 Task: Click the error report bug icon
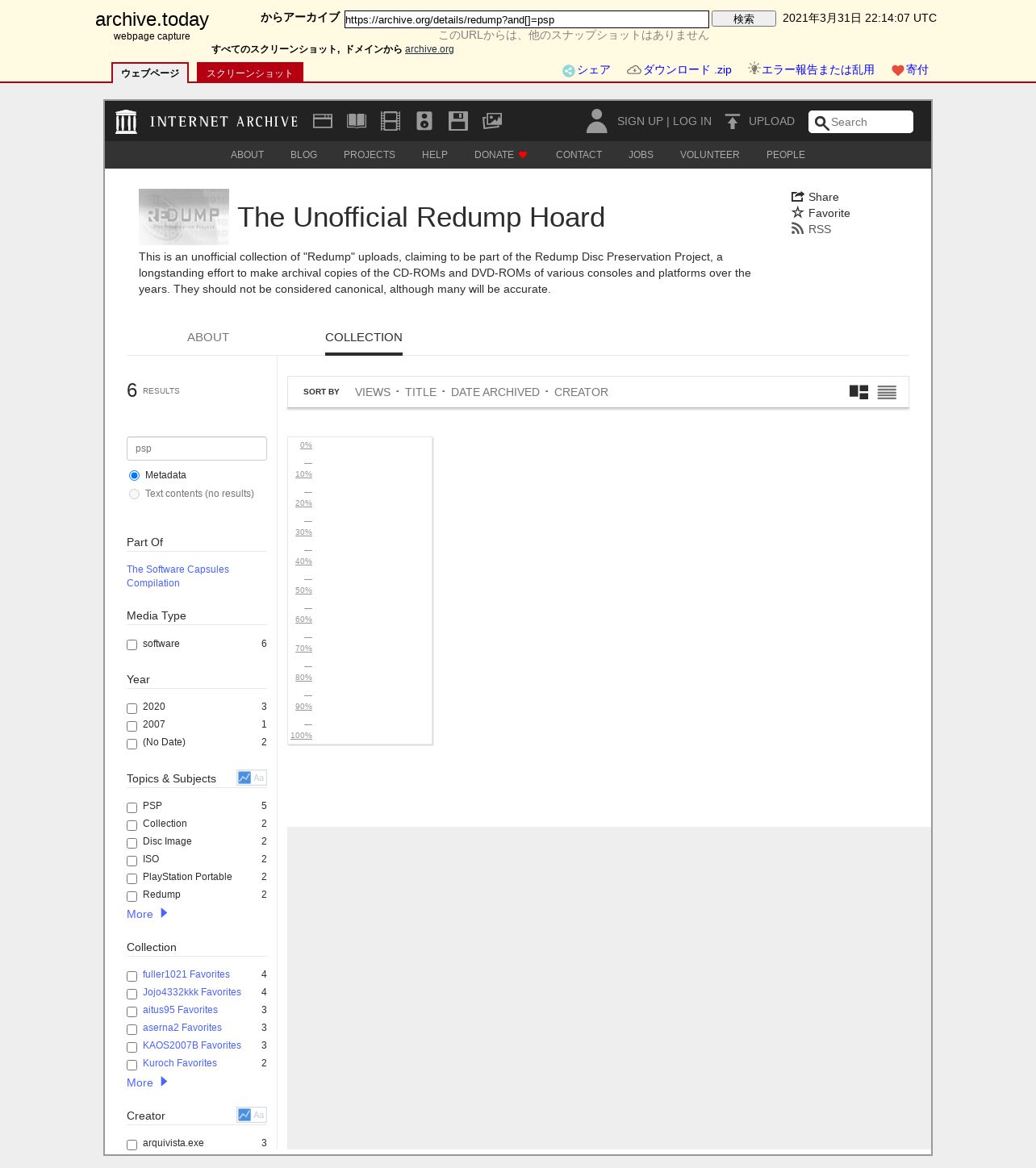click(x=754, y=69)
